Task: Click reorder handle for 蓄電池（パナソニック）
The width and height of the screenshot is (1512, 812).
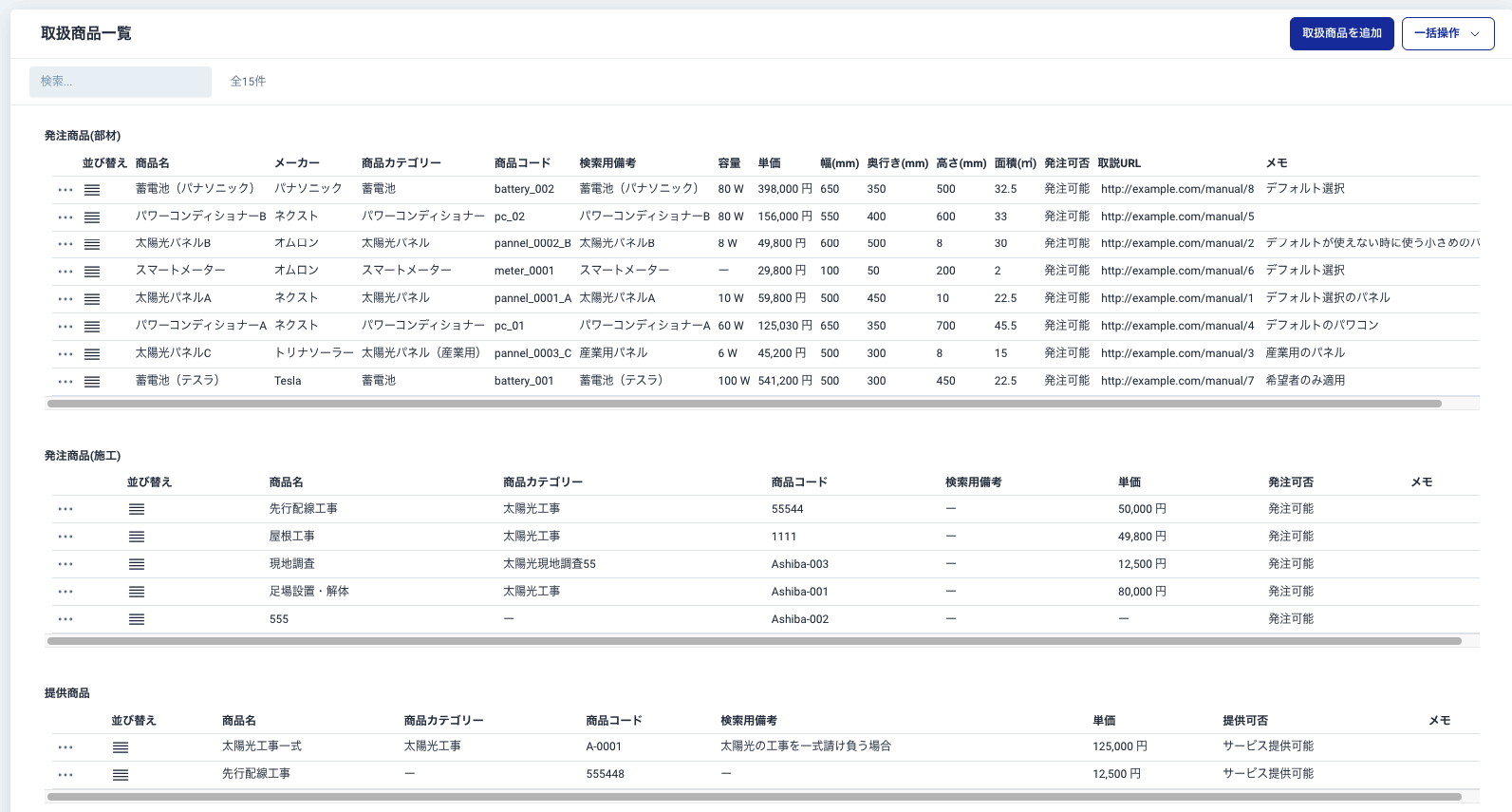Action: click(x=92, y=190)
